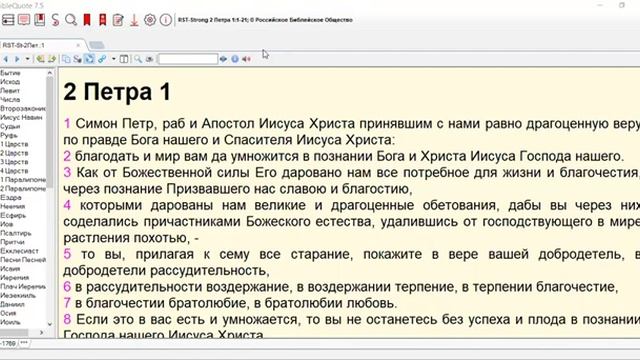The height and width of the screenshot is (360, 640).
Task: Select Есфирь in the book list
Action: (13, 216)
